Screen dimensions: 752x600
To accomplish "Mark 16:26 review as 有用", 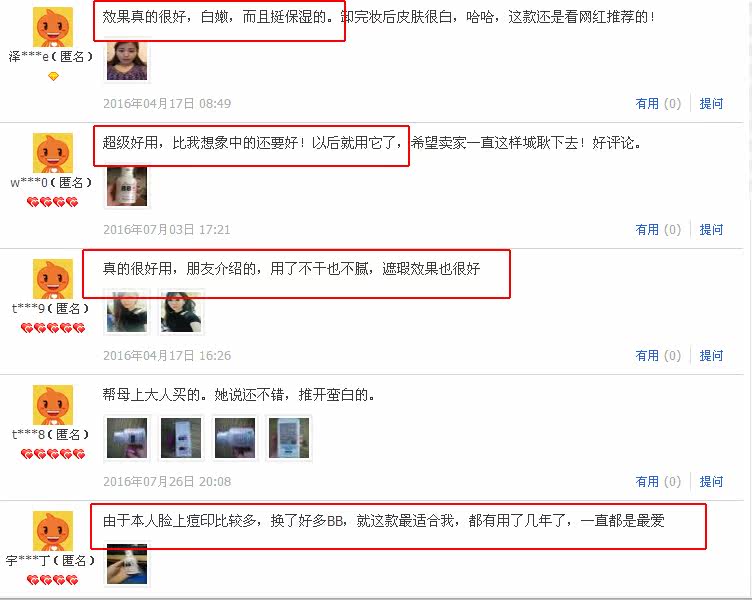I will pos(658,356).
